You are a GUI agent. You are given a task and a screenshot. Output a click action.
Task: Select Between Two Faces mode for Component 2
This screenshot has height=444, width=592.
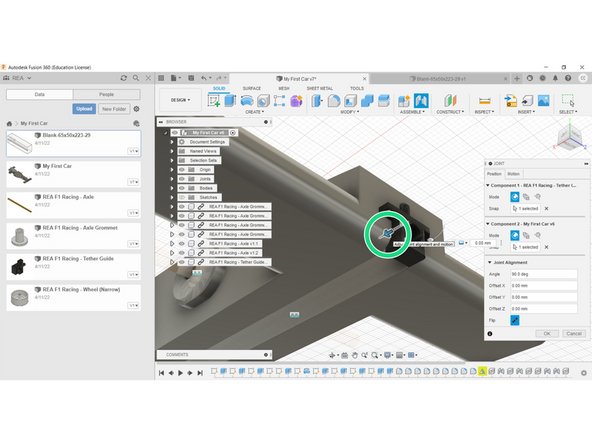[526, 235]
